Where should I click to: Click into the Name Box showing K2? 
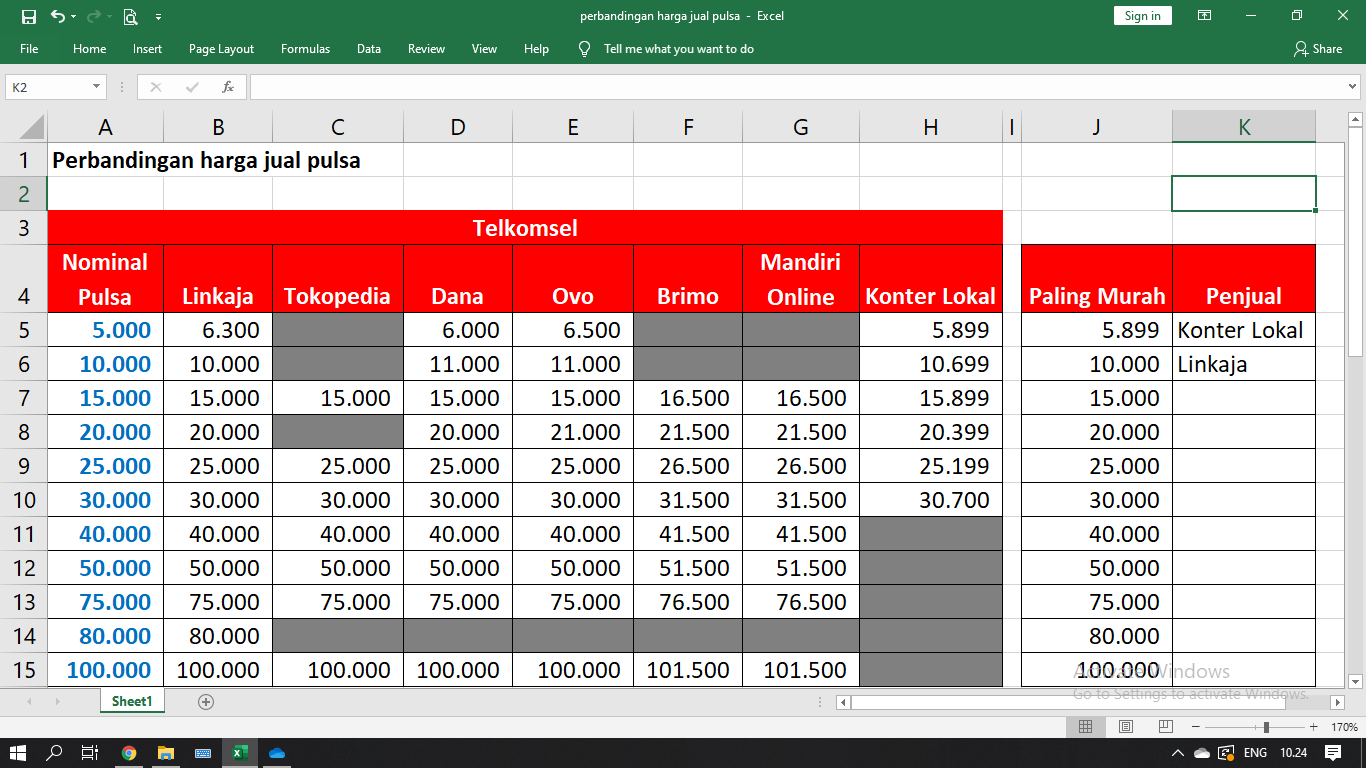48,87
